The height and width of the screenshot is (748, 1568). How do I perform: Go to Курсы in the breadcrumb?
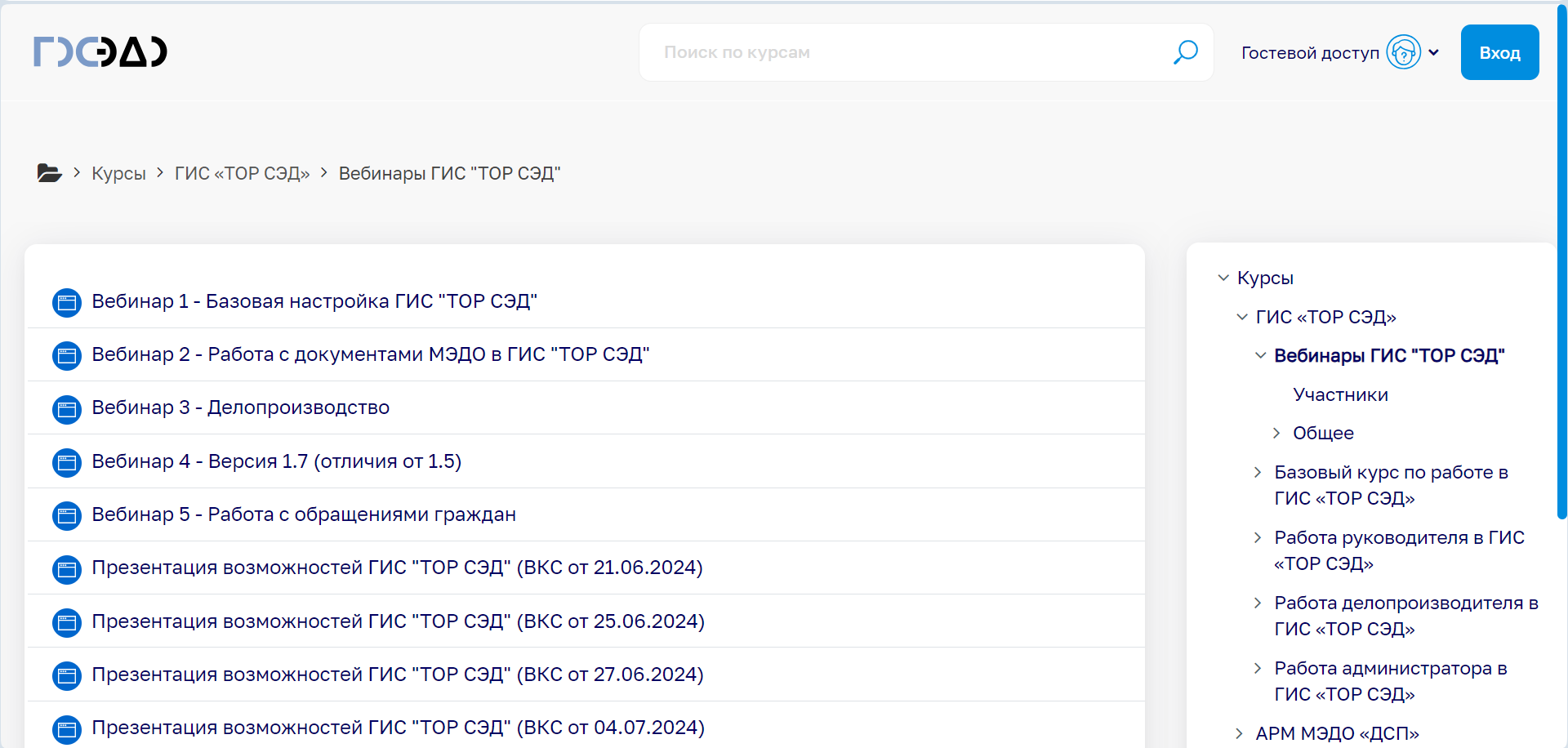[118, 173]
